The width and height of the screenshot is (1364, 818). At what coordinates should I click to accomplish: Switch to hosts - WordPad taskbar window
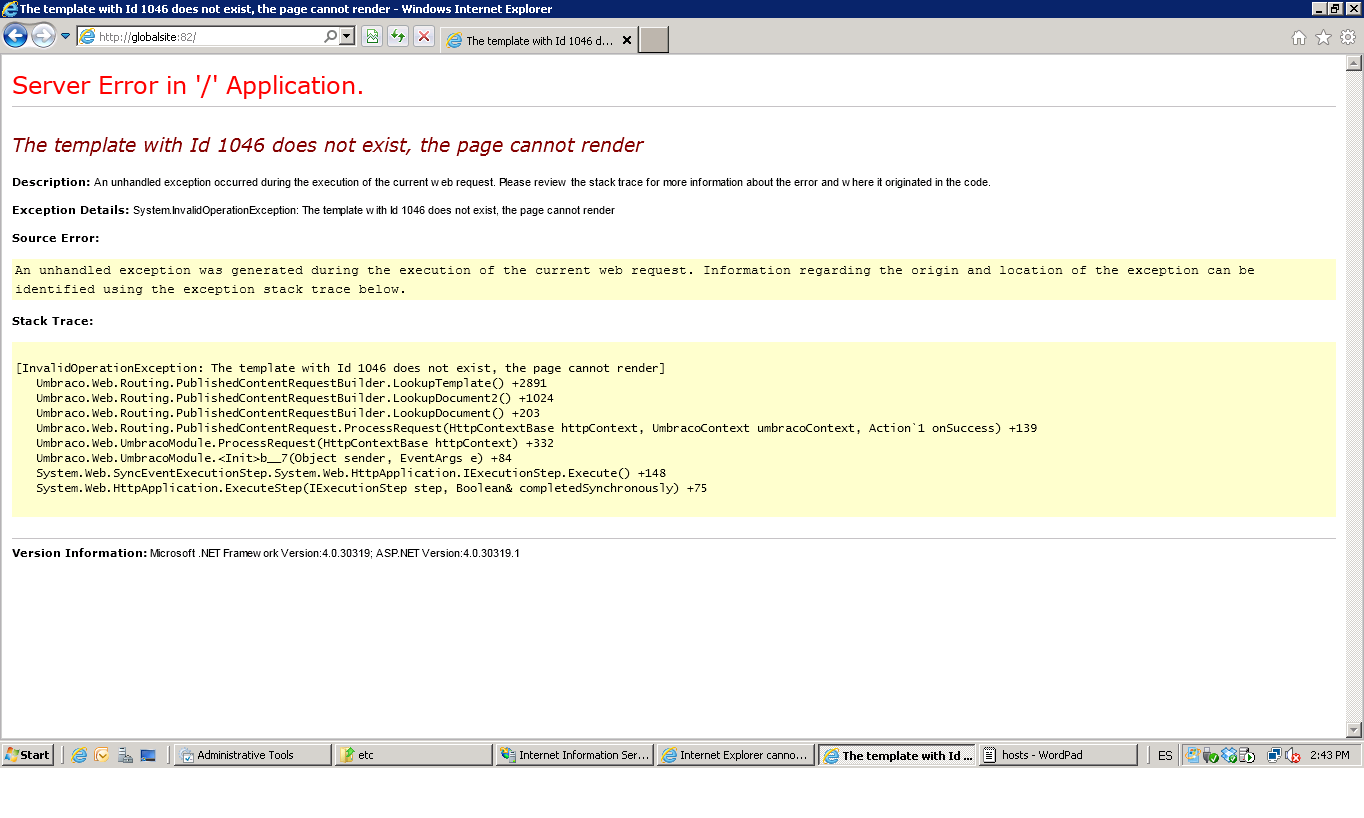pos(1058,755)
